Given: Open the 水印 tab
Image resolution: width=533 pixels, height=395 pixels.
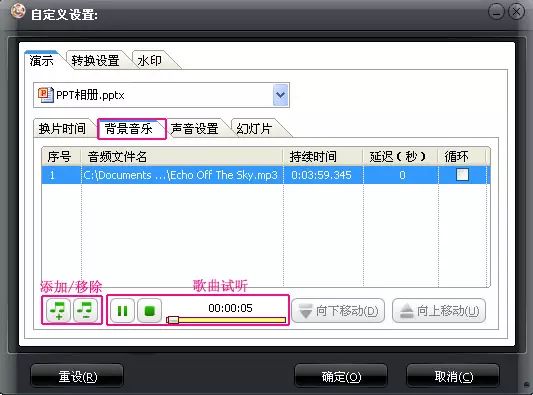Looking at the screenshot, I should point(150,61).
